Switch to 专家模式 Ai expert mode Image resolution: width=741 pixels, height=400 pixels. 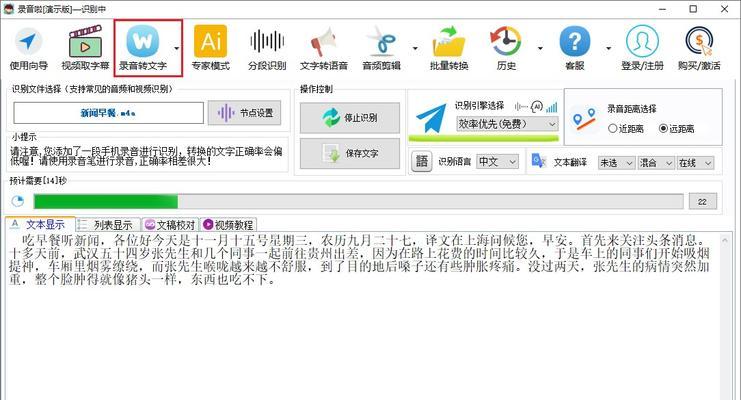point(210,48)
